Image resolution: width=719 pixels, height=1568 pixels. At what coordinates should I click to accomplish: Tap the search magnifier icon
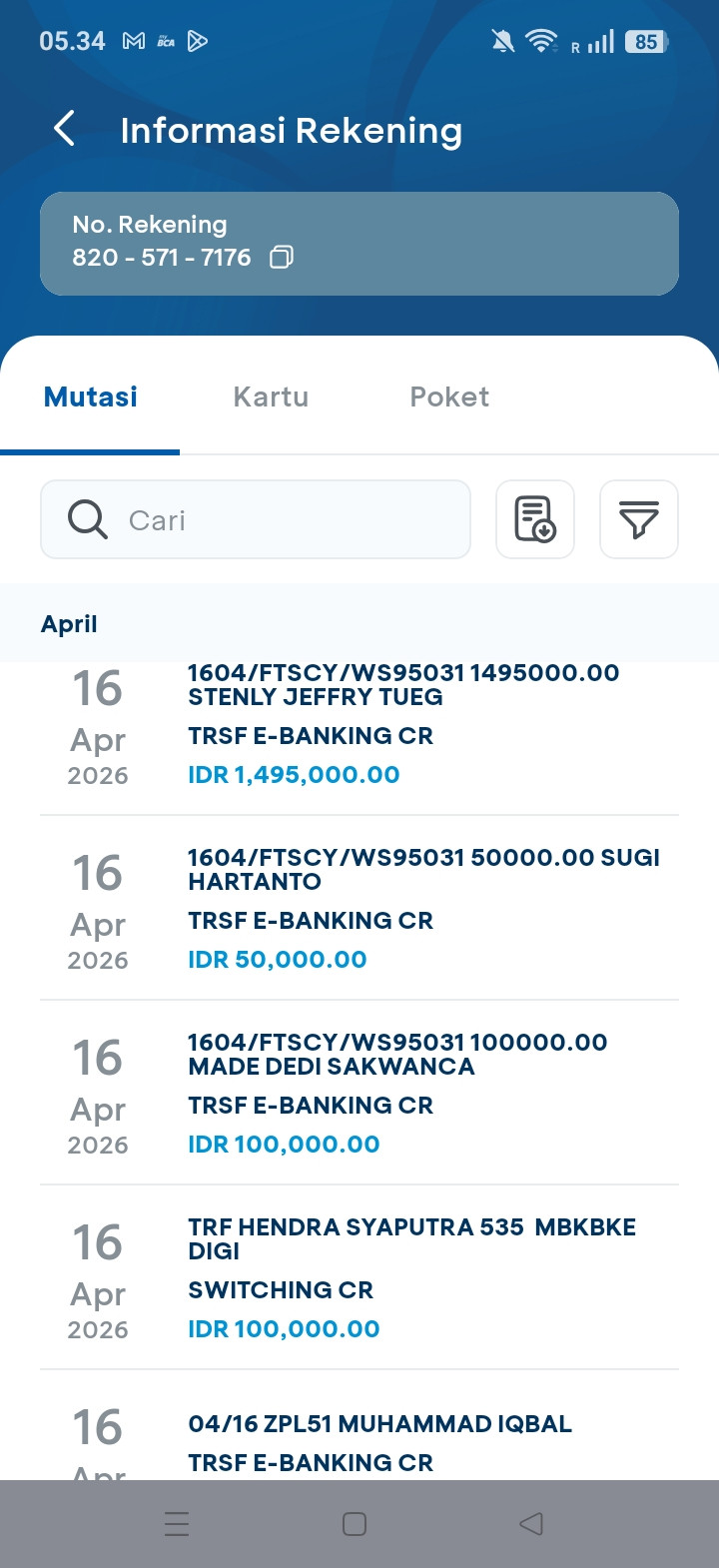pos(88,519)
